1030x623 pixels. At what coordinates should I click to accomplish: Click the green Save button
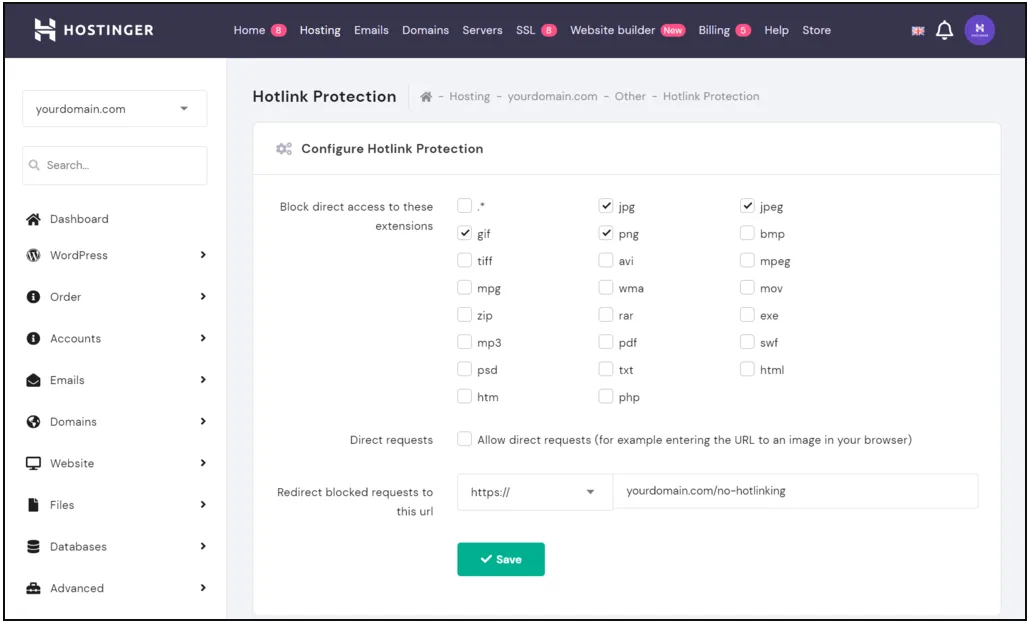click(x=501, y=559)
